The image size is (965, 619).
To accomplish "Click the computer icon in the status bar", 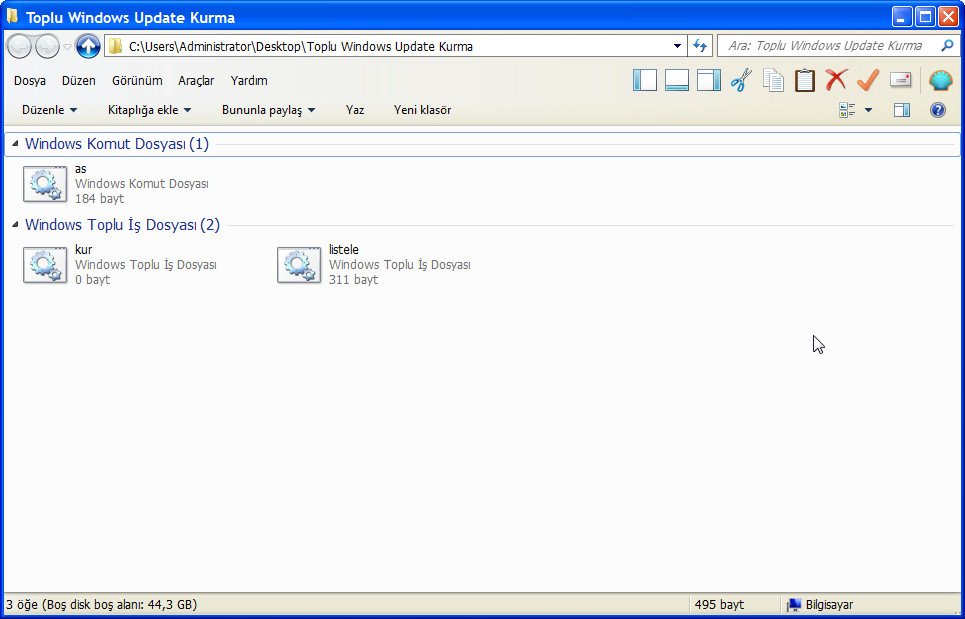I will click(x=795, y=605).
